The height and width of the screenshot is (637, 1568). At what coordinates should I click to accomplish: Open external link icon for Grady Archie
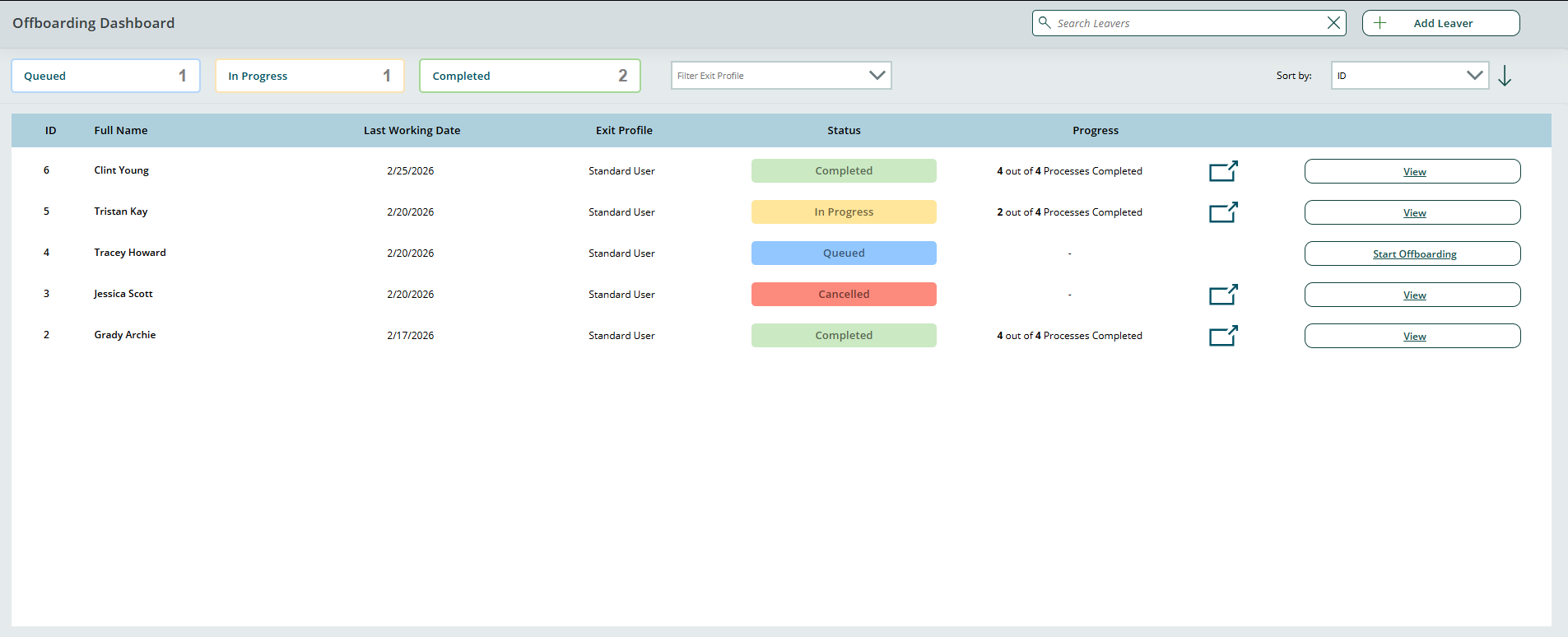coord(1223,336)
